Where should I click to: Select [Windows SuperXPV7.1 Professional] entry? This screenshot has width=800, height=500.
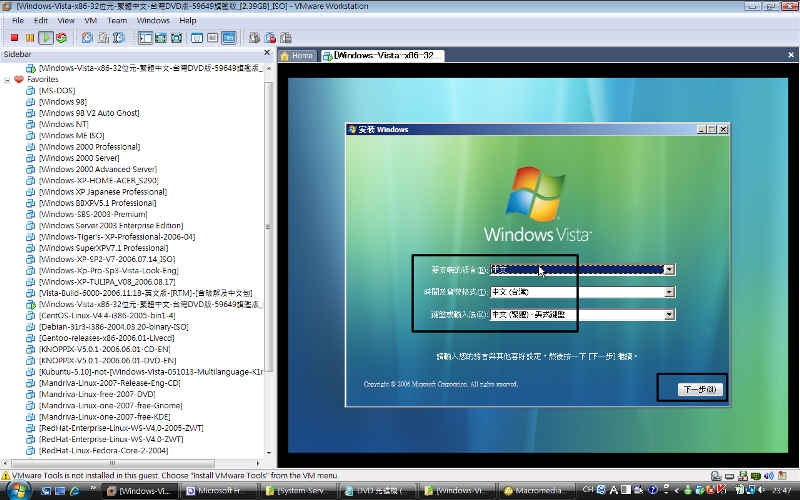click(x=104, y=248)
